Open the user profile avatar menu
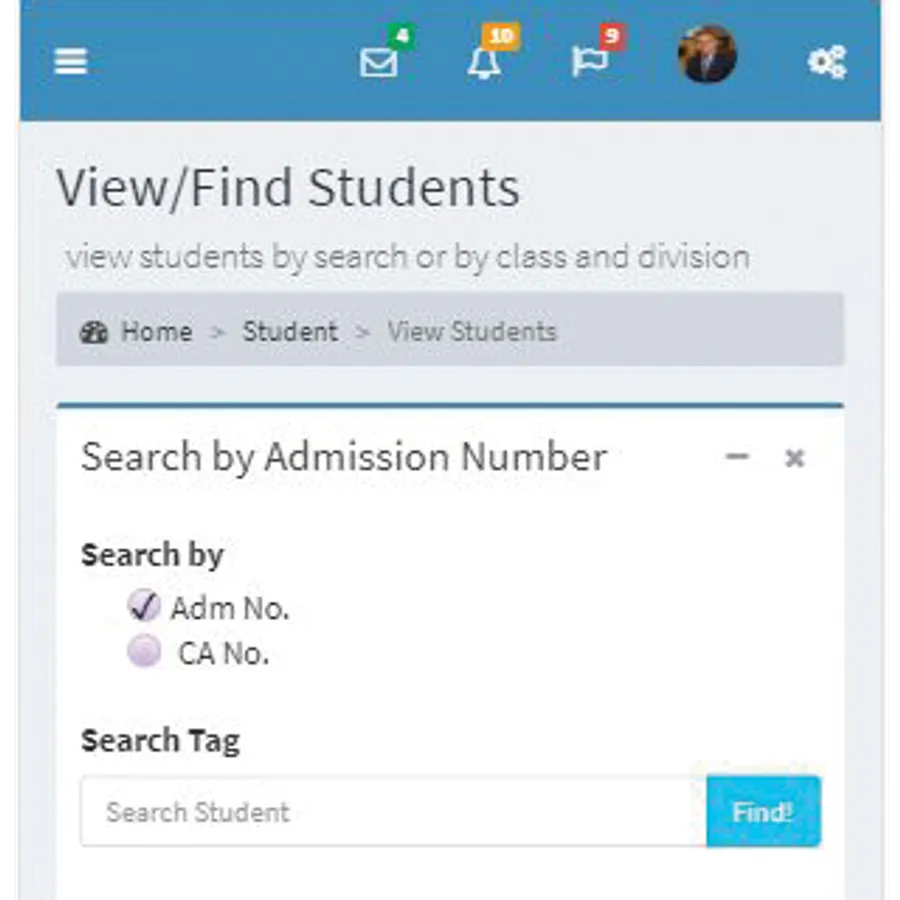The width and height of the screenshot is (900, 900). [x=707, y=55]
